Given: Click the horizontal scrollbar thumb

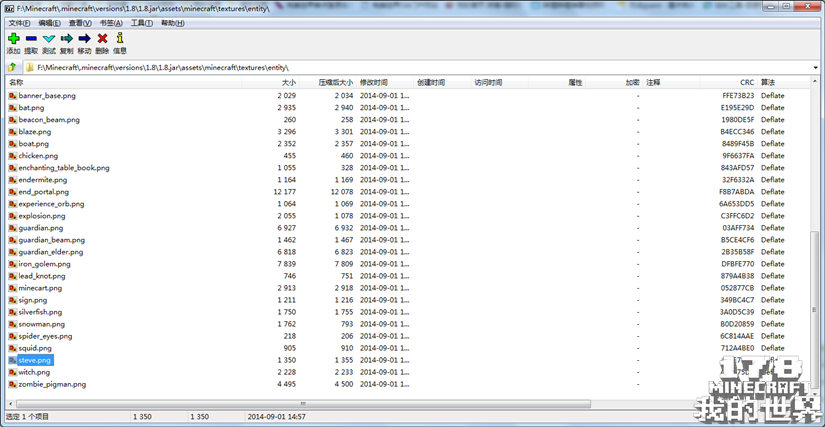Looking at the screenshot, I should click(303, 404).
